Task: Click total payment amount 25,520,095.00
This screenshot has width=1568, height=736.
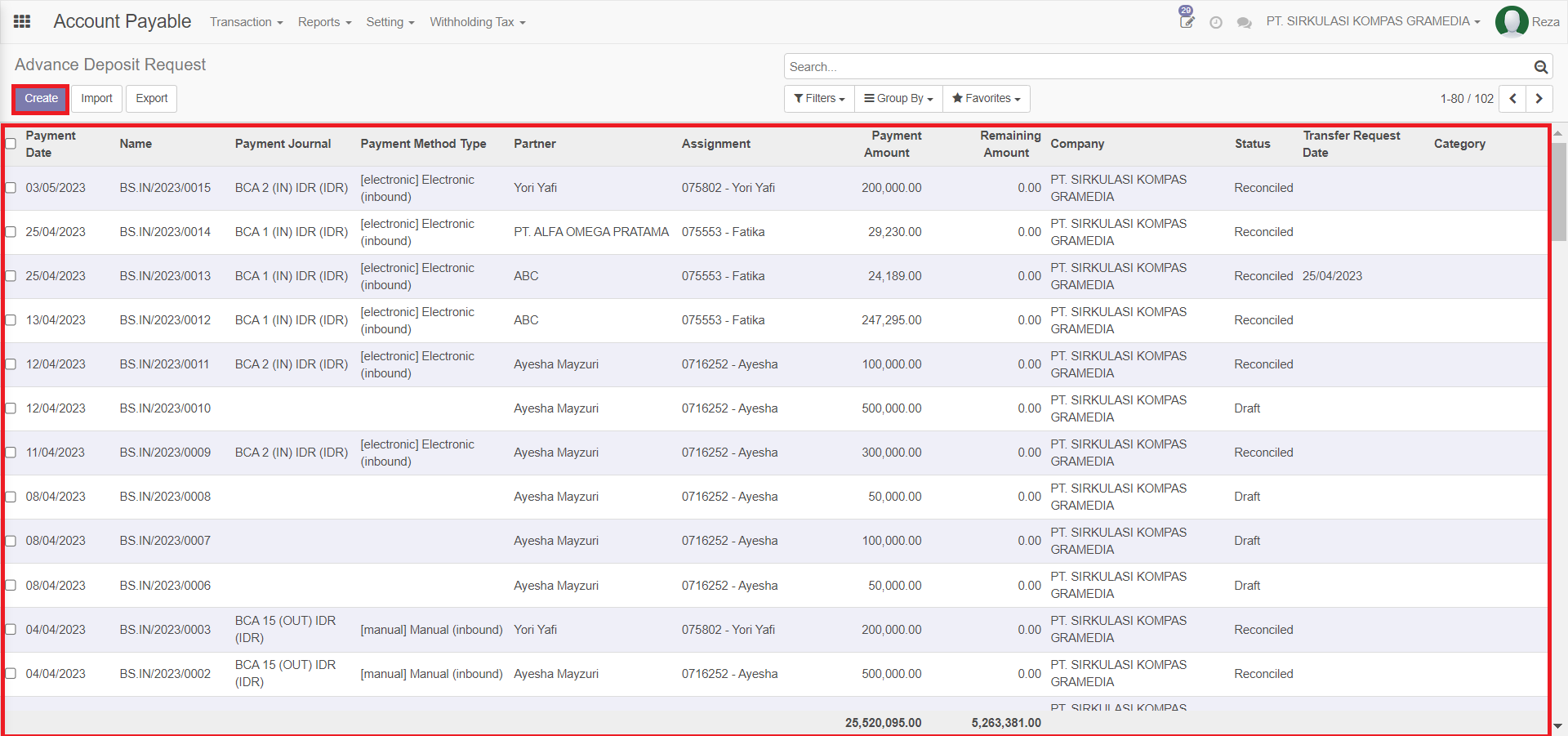Action: coord(883,723)
